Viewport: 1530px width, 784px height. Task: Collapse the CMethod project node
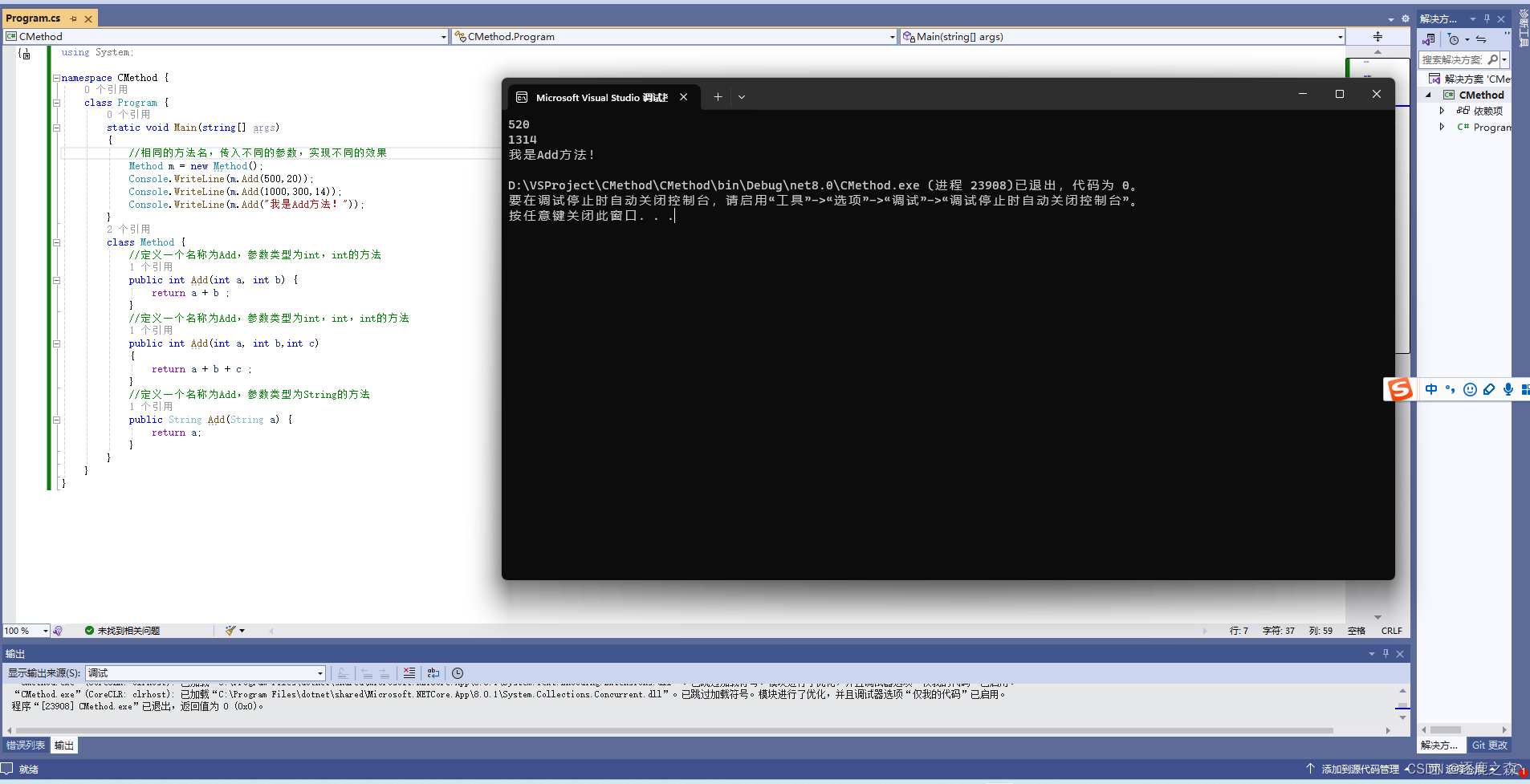click(1428, 95)
